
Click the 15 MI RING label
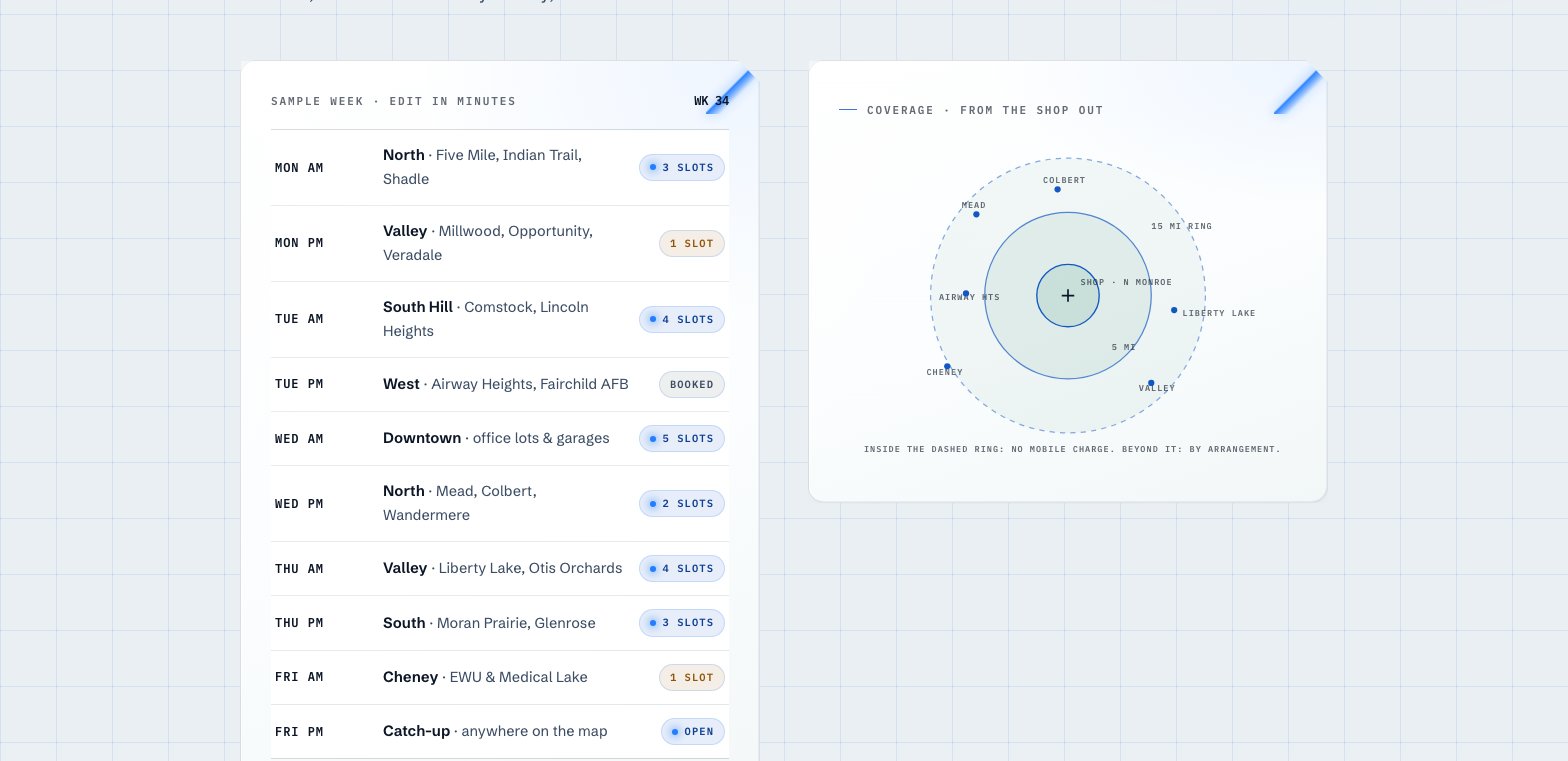tap(1181, 227)
